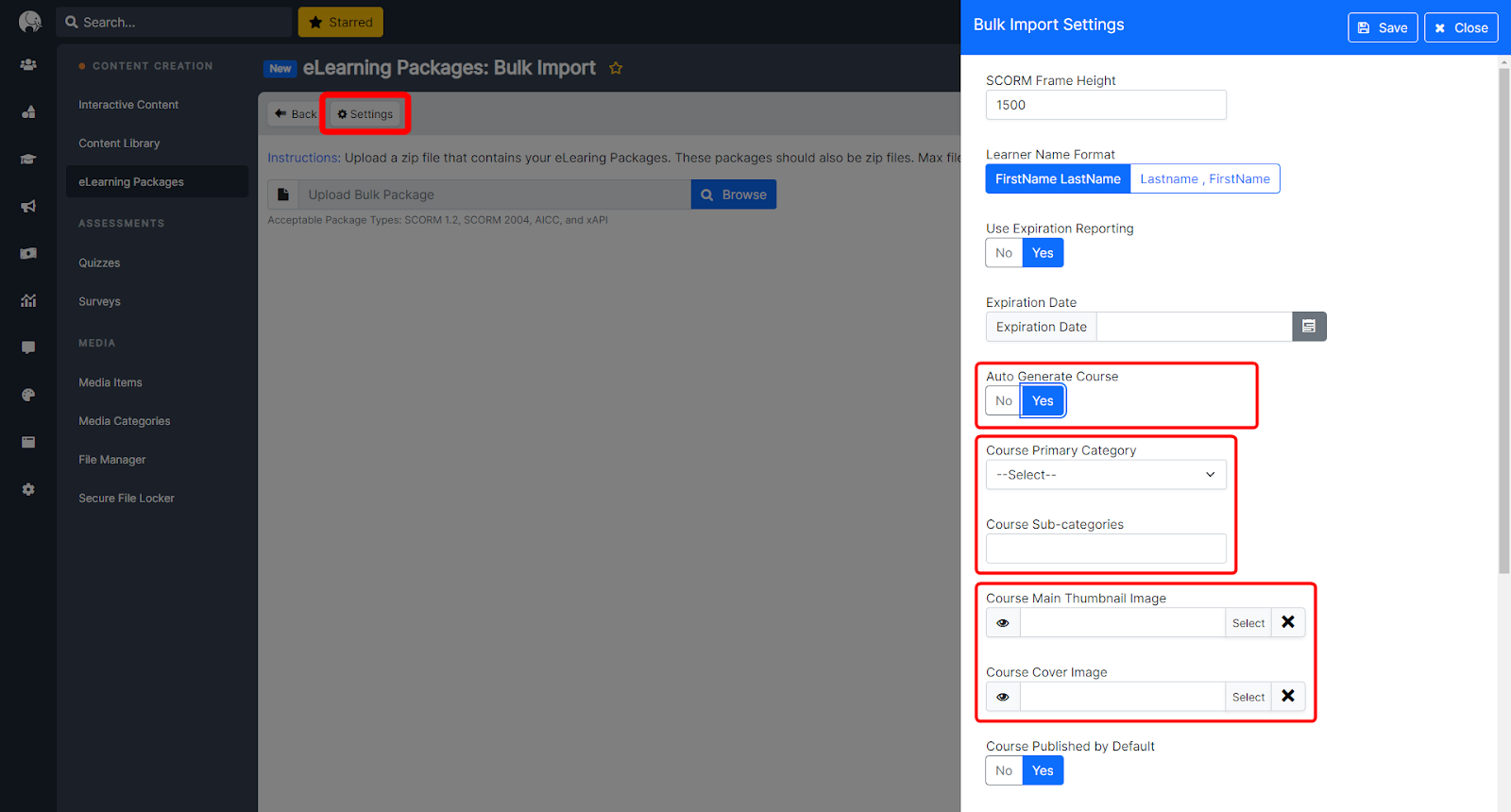Click the SCORM Frame Height field

pos(1106,105)
